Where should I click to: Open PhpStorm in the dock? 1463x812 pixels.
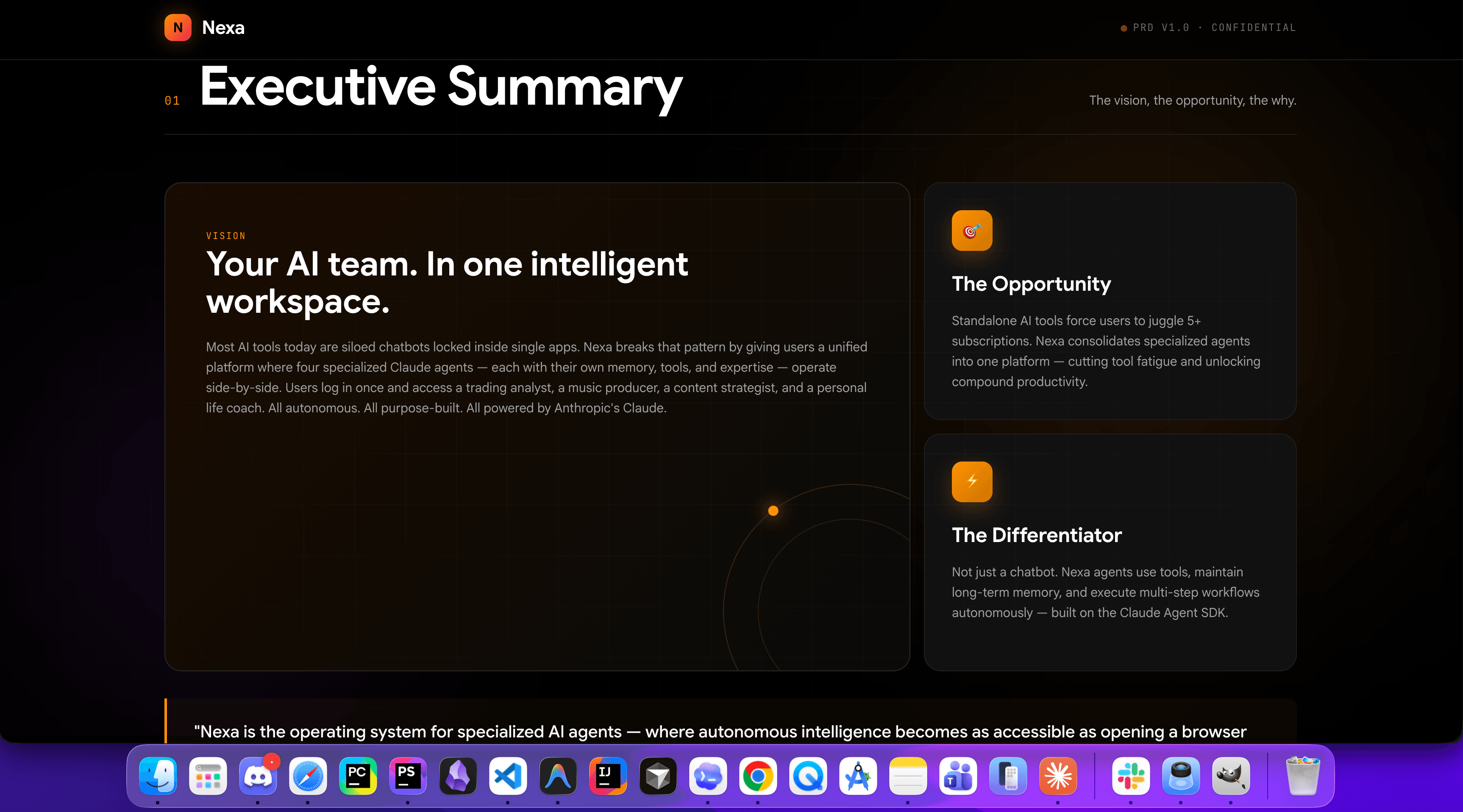(408, 776)
